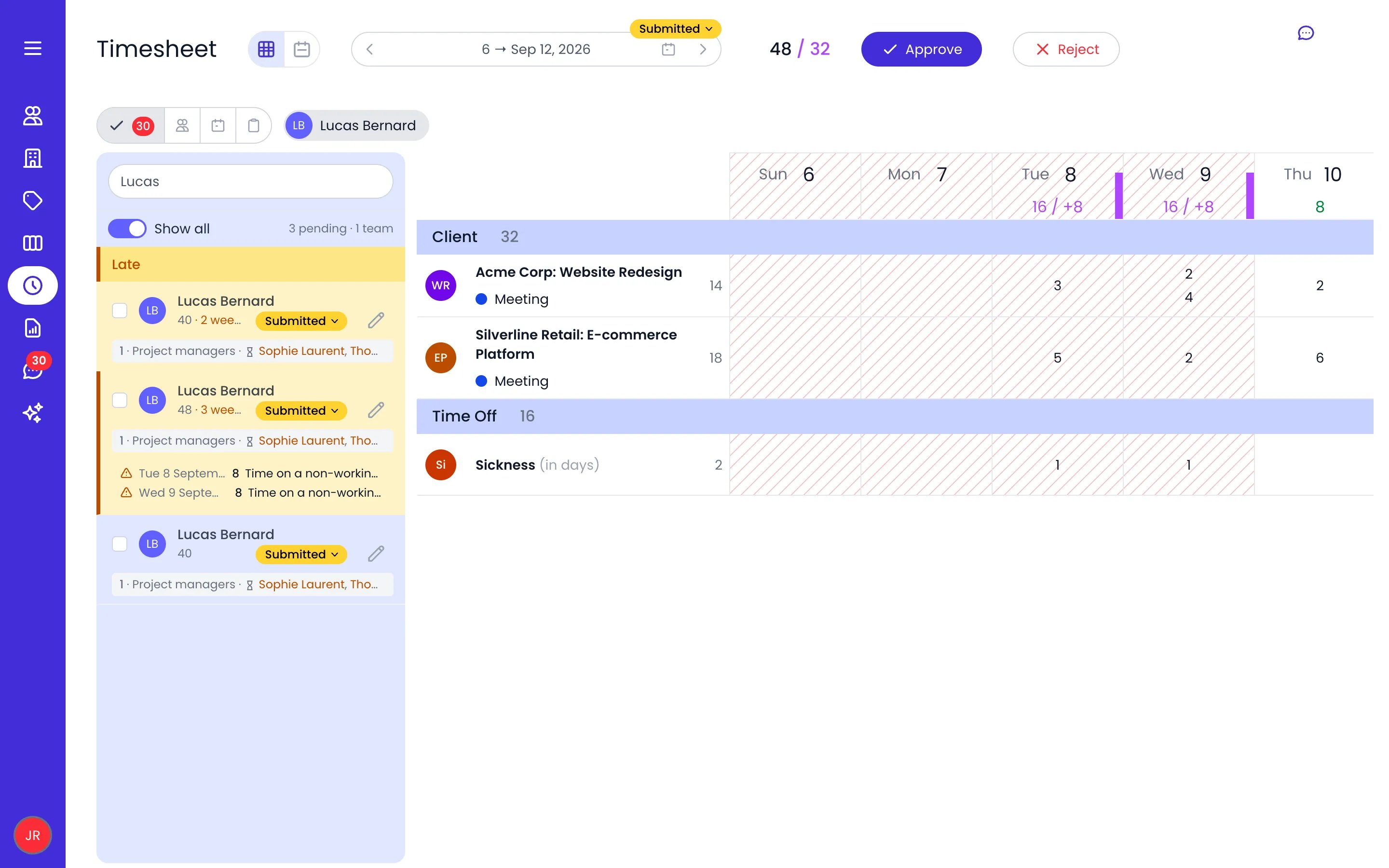This screenshot has width=1389, height=868.
Task: Edit Lucas Bernard 40 · 2 weeks timesheet pencil
Action: click(376, 320)
